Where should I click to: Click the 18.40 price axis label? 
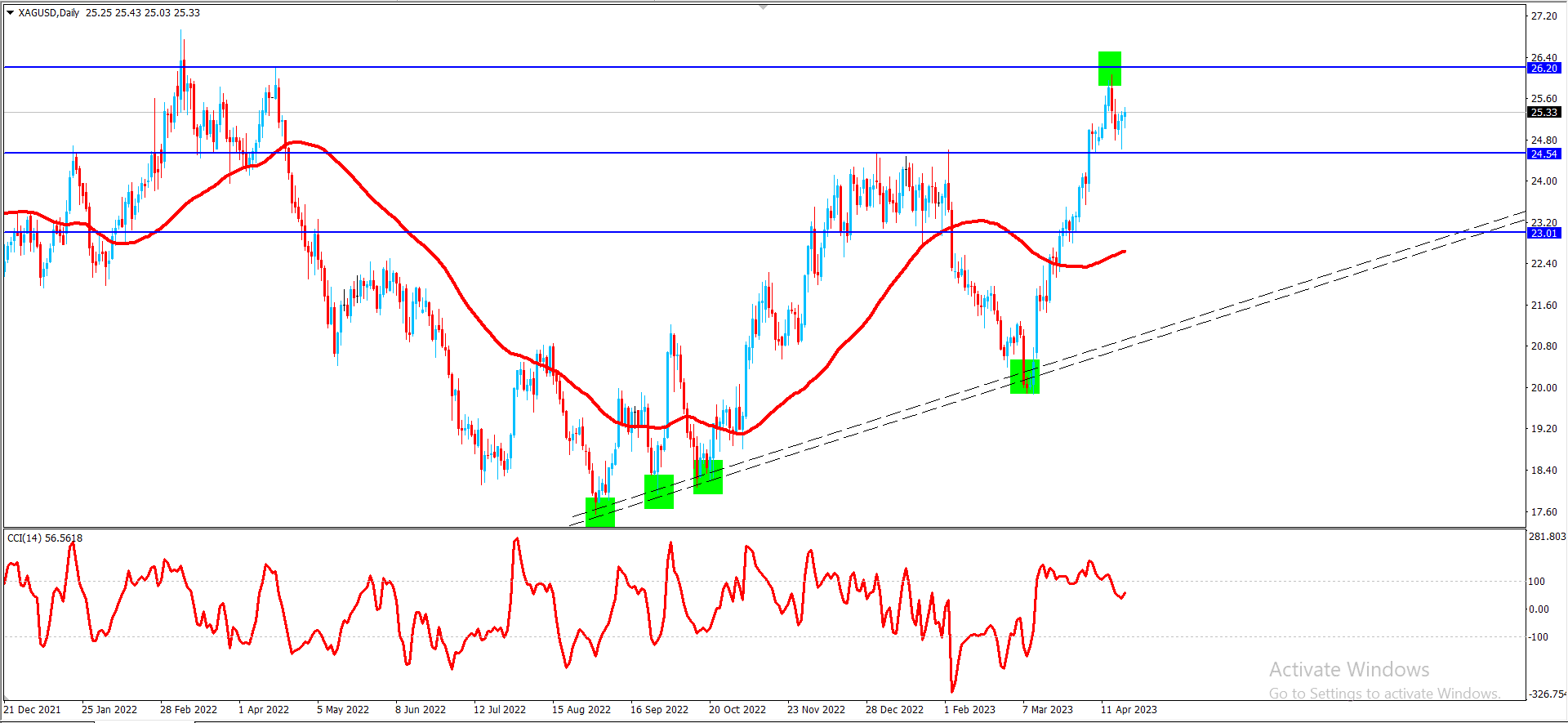[x=1544, y=471]
